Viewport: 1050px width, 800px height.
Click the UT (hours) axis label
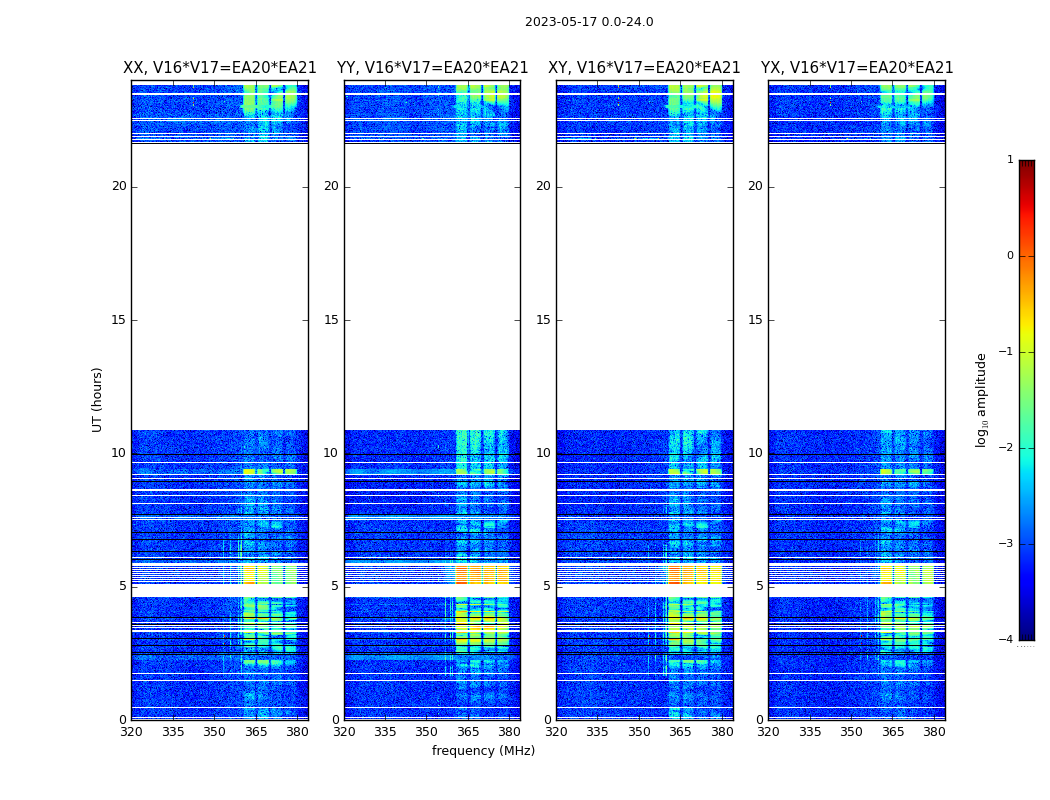pyautogui.click(x=97, y=400)
